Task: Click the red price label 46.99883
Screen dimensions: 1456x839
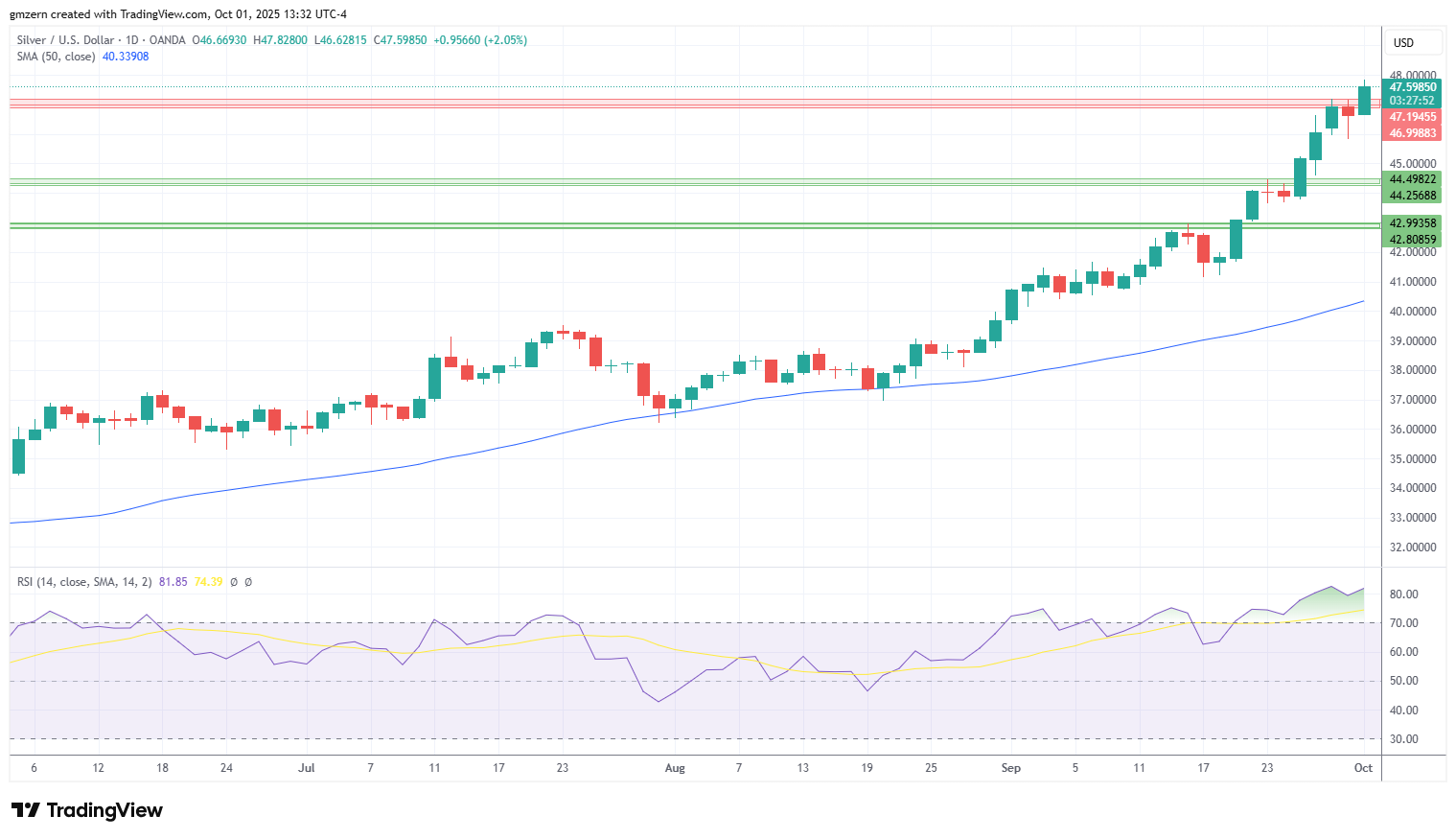Action: point(1412,133)
